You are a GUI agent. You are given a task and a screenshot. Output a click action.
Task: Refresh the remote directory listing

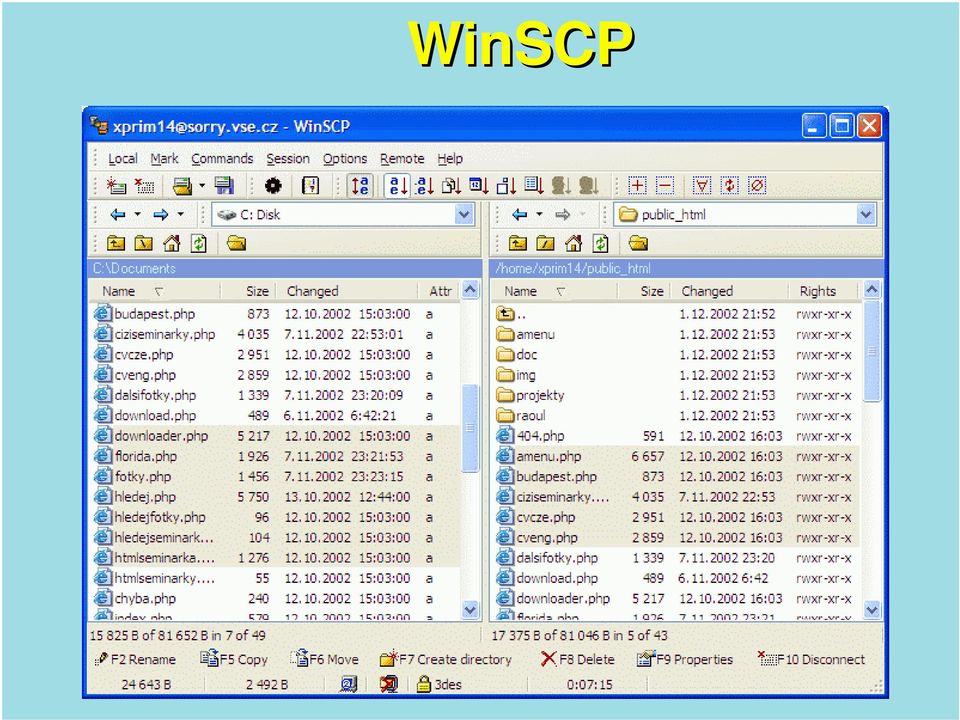[601, 244]
